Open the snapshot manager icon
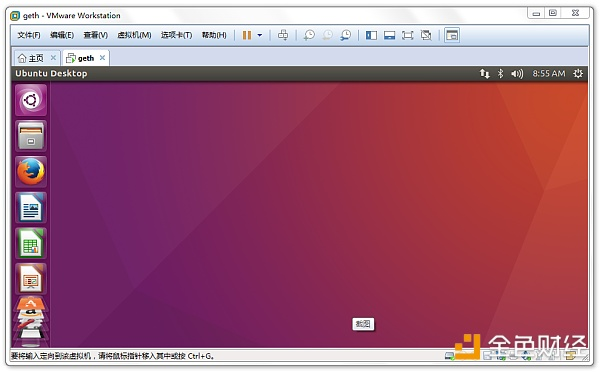 pos(346,35)
